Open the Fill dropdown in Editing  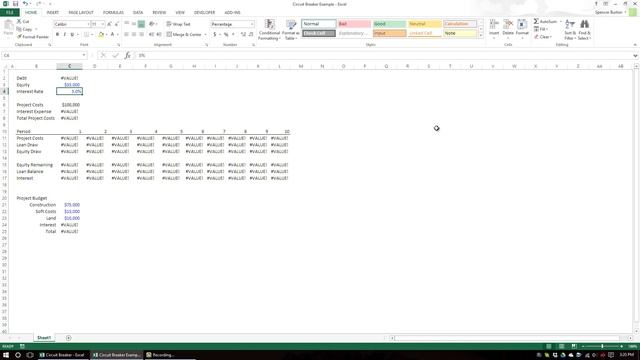(542, 29)
